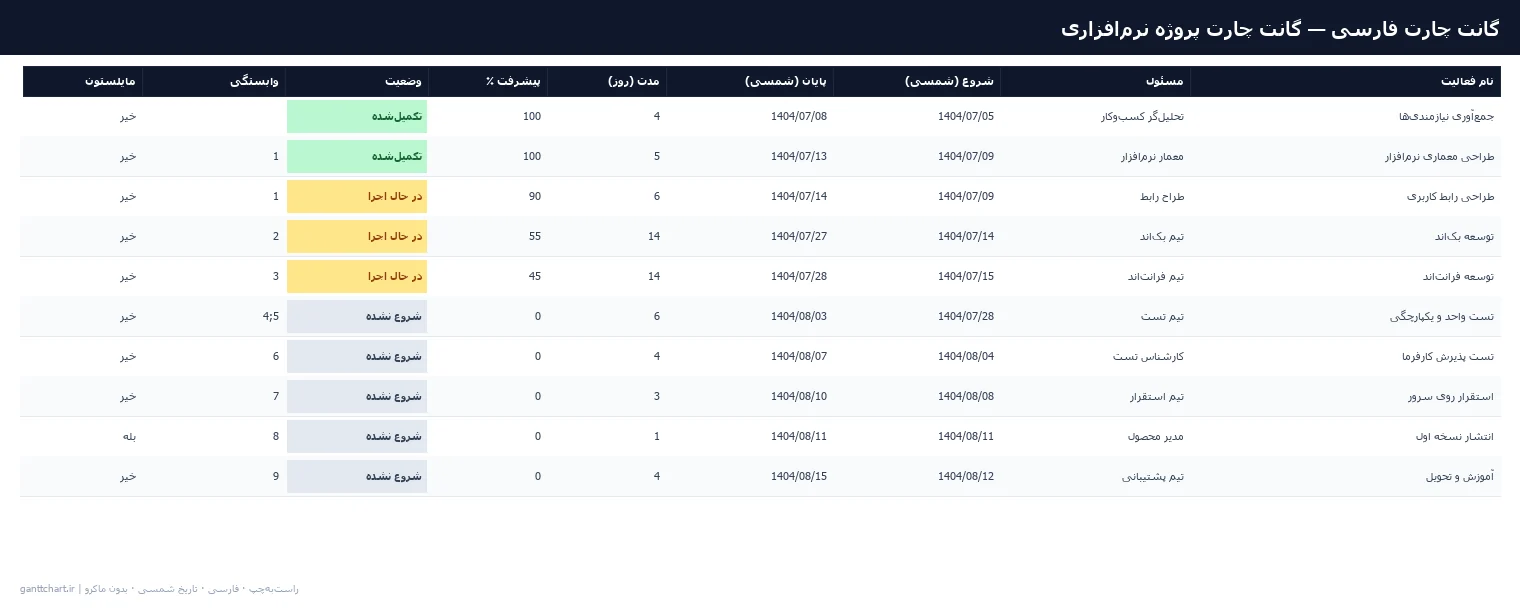Click the activity name 'توسعه بک‌اند'

point(1464,236)
